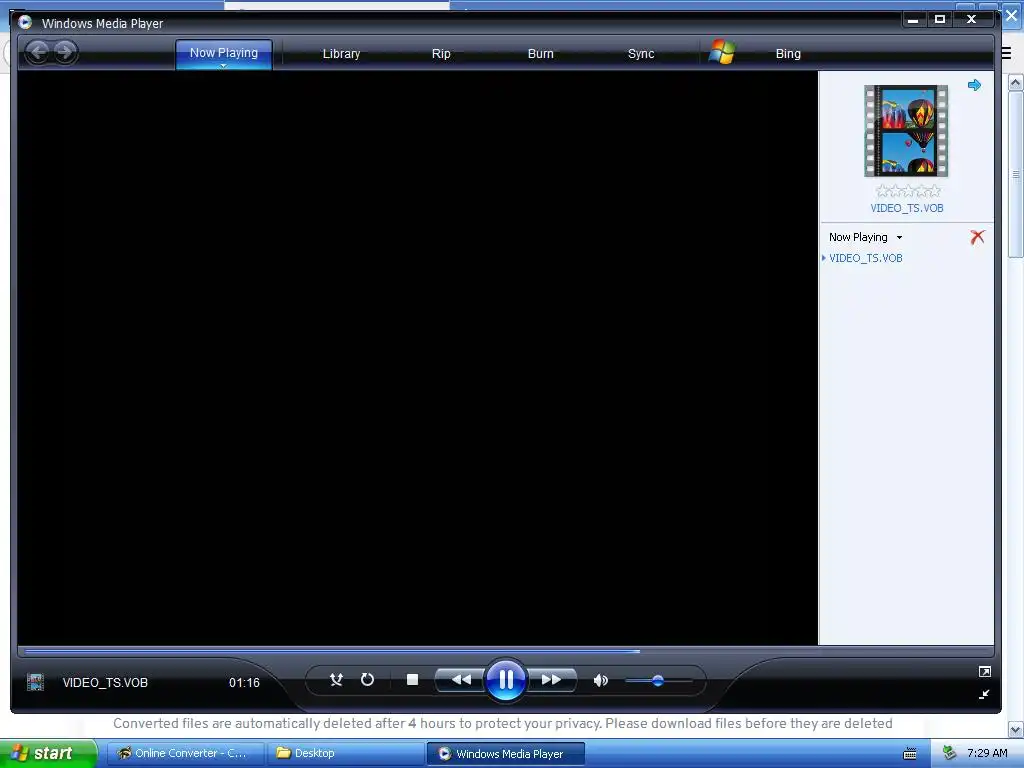Pause the video
Image resolution: width=1024 pixels, height=768 pixels.
[506, 680]
